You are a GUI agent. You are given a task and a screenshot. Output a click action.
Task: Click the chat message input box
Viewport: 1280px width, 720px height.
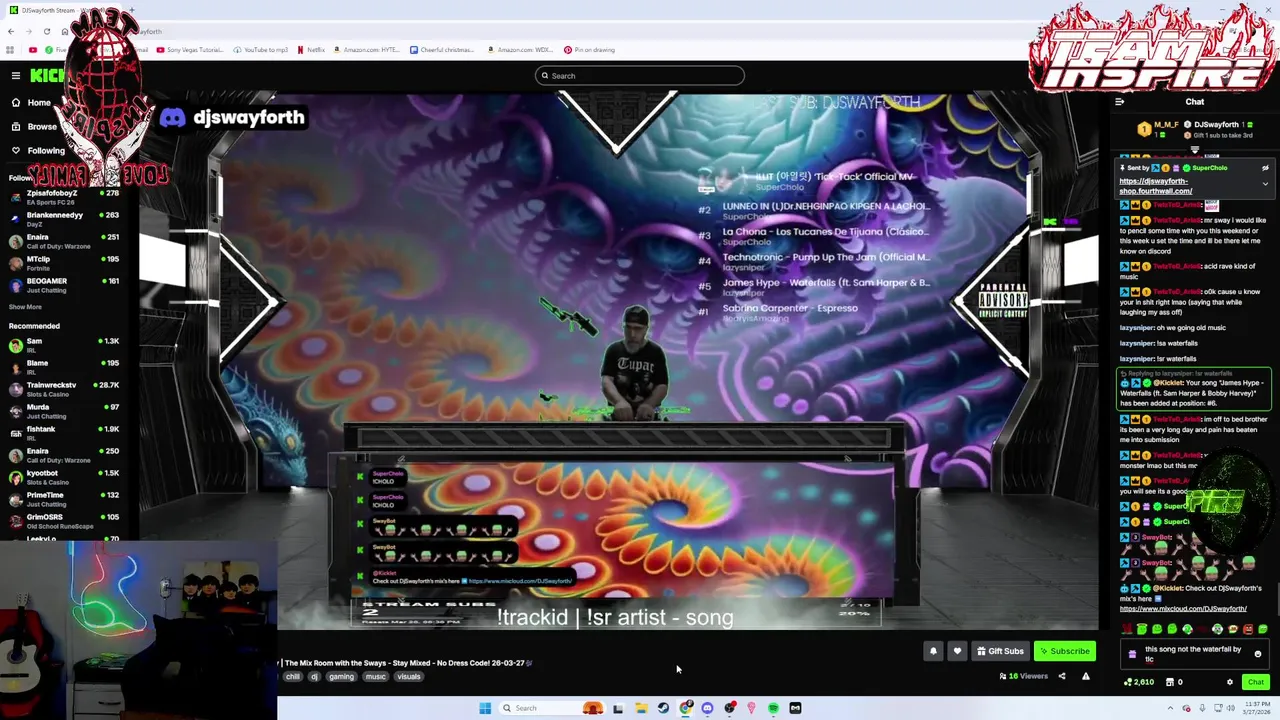(x=1194, y=654)
